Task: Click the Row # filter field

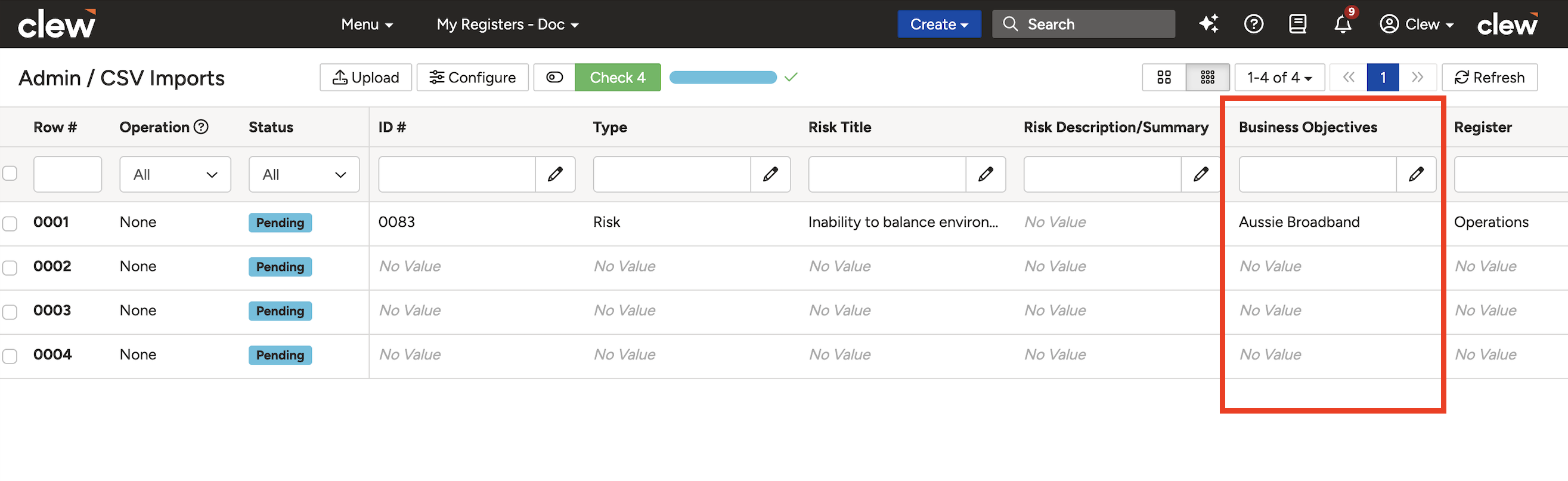Action: click(67, 174)
